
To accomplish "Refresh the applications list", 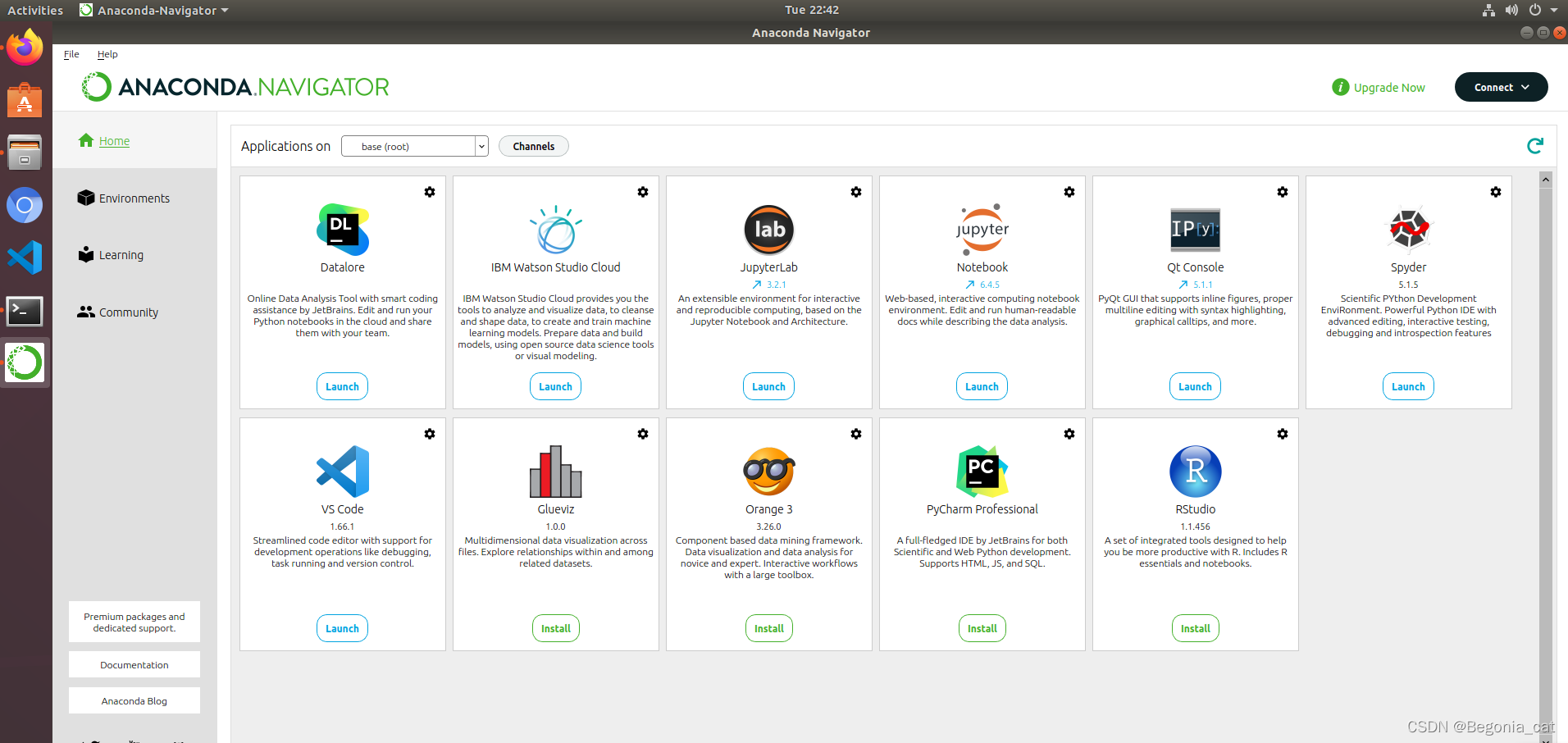I will pyautogui.click(x=1535, y=146).
